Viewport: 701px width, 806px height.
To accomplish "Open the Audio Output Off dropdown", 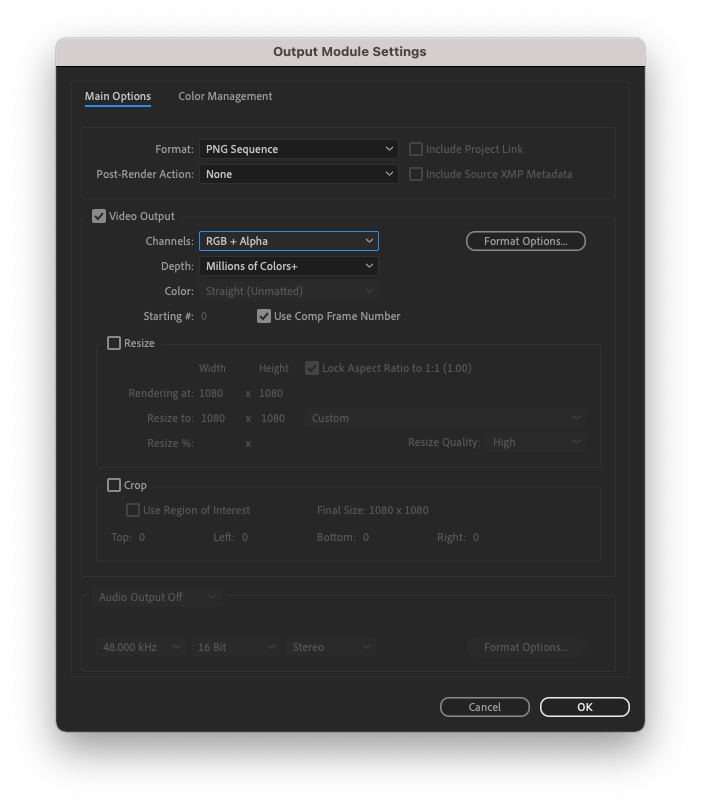I will pyautogui.click(x=157, y=597).
